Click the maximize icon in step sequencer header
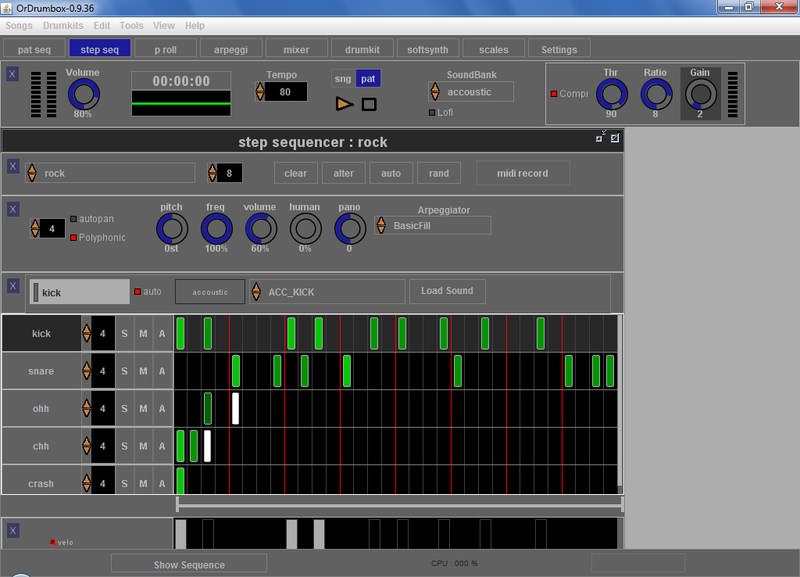800x577 pixels. click(x=615, y=138)
